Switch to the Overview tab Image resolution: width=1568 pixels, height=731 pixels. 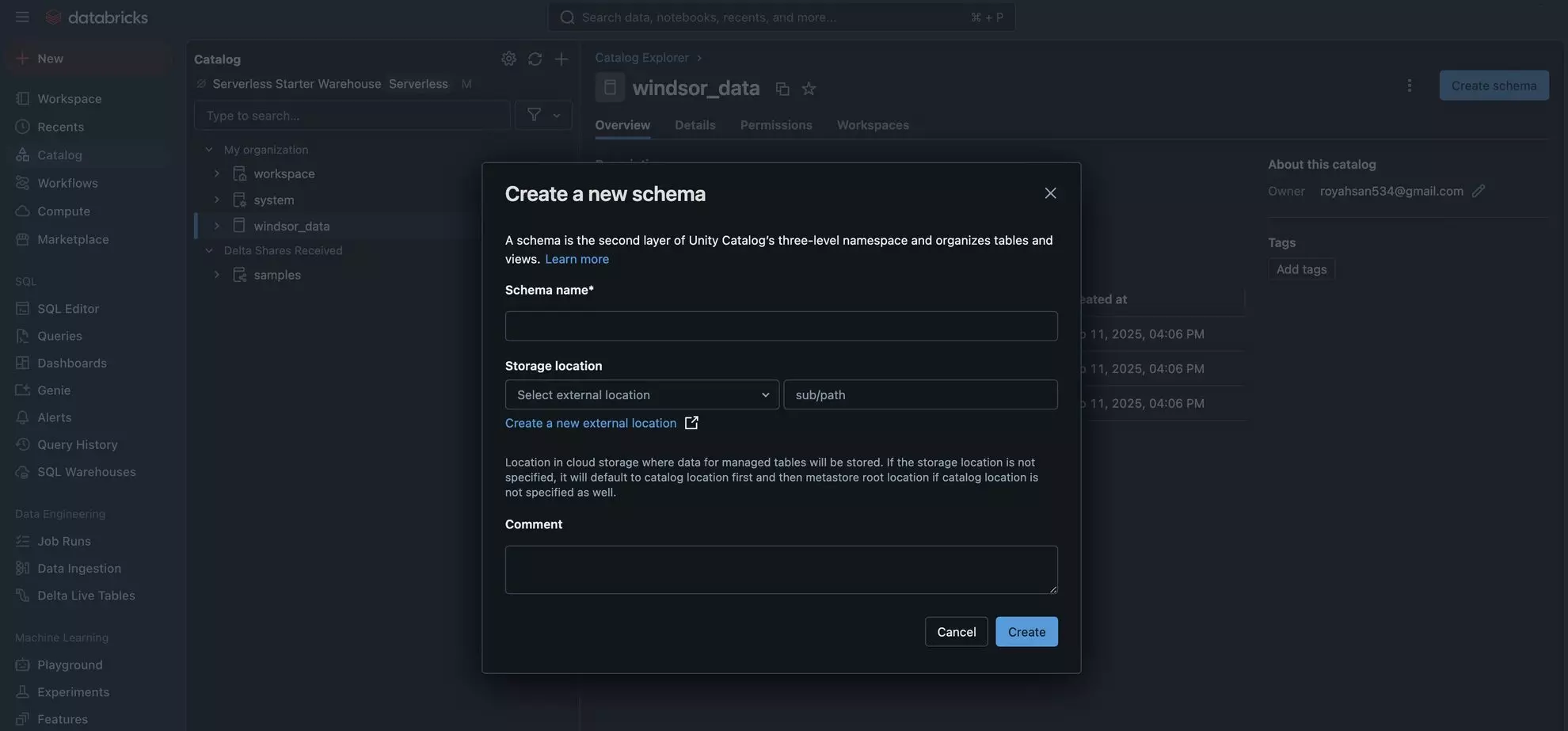pyautogui.click(x=622, y=125)
